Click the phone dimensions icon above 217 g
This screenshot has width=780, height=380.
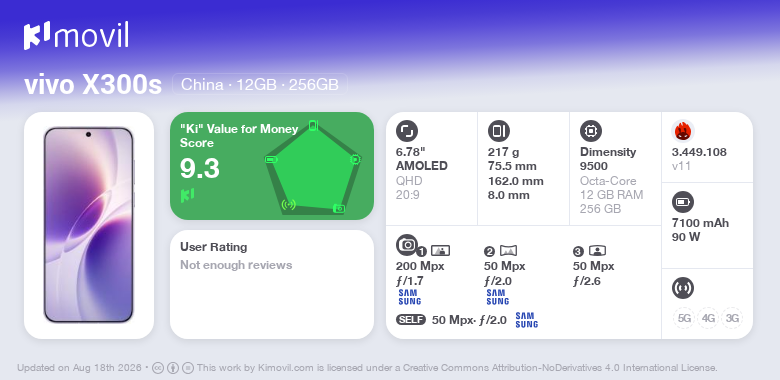click(499, 131)
